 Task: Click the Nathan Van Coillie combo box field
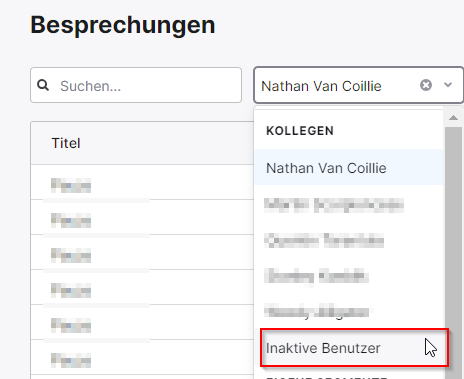(x=358, y=85)
